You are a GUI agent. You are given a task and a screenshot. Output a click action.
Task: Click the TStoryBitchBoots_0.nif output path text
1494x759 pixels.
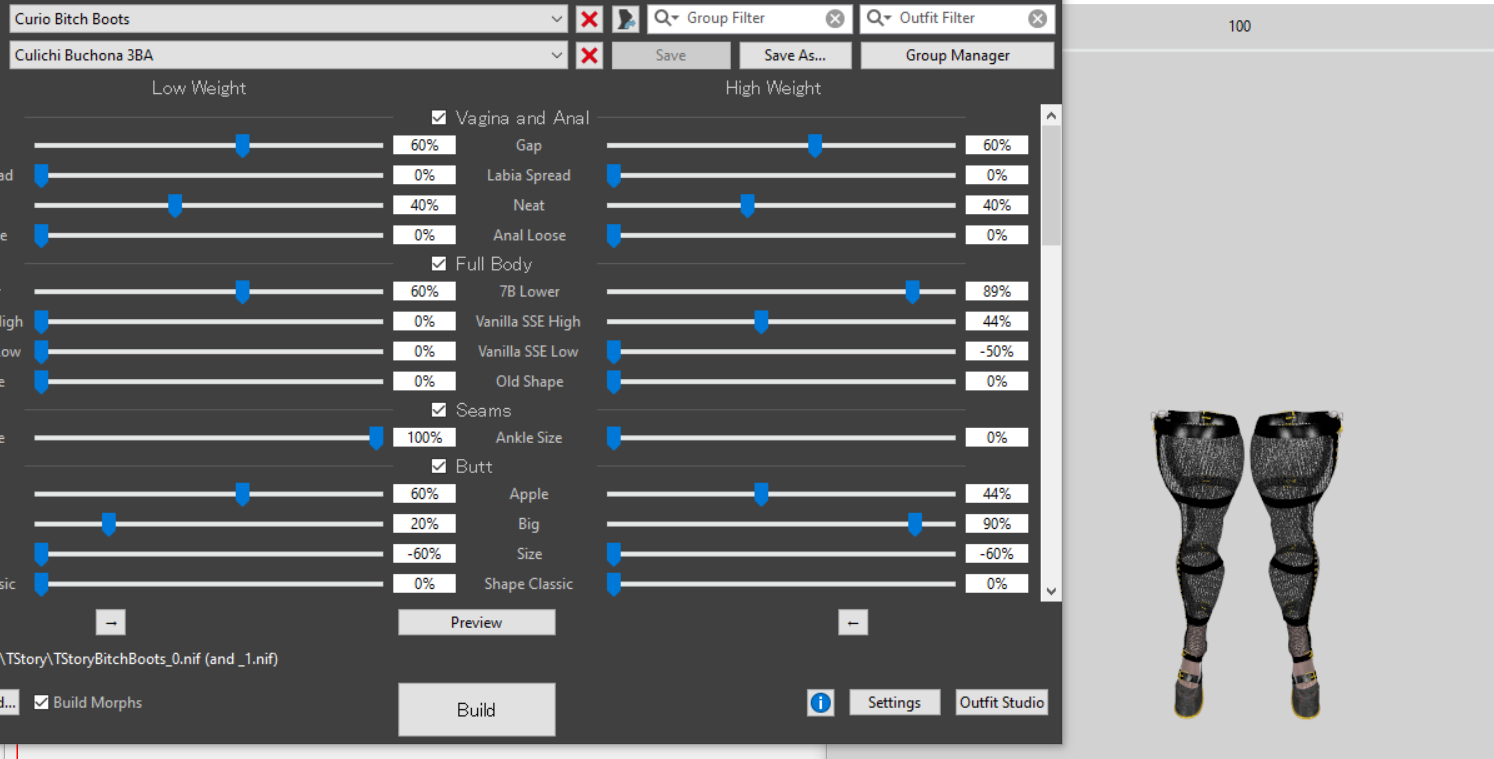coord(139,659)
